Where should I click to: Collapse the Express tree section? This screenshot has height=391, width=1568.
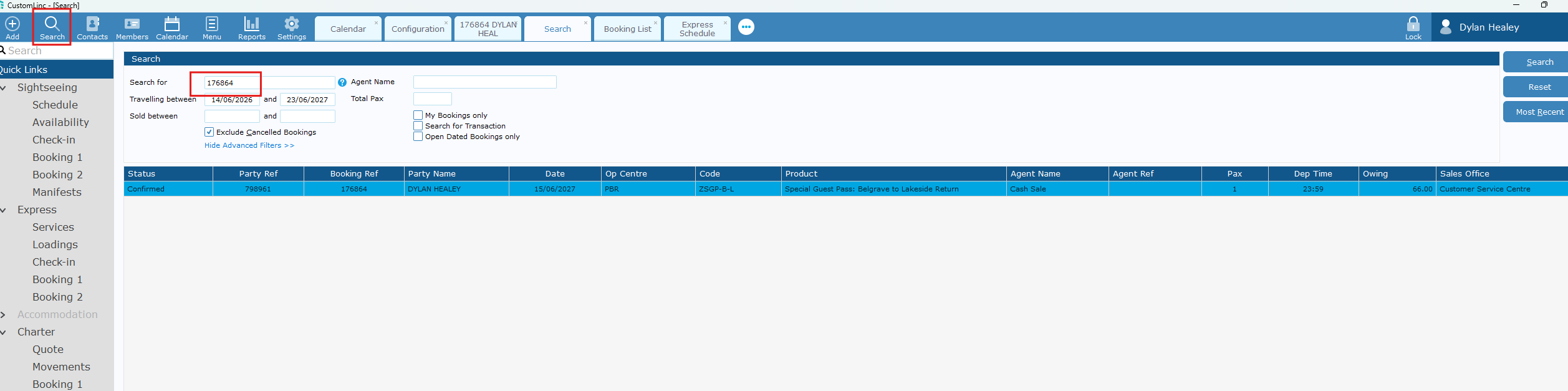3,210
